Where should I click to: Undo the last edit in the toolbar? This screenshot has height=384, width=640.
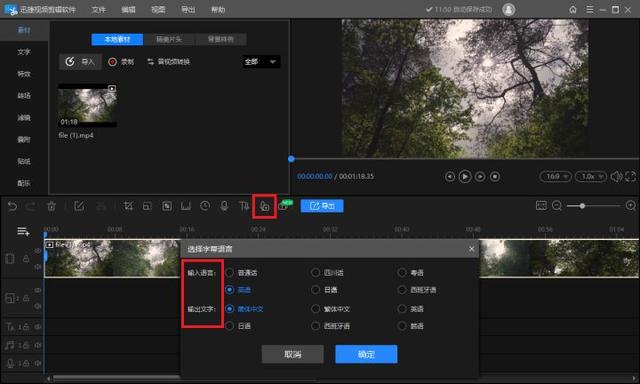point(12,206)
